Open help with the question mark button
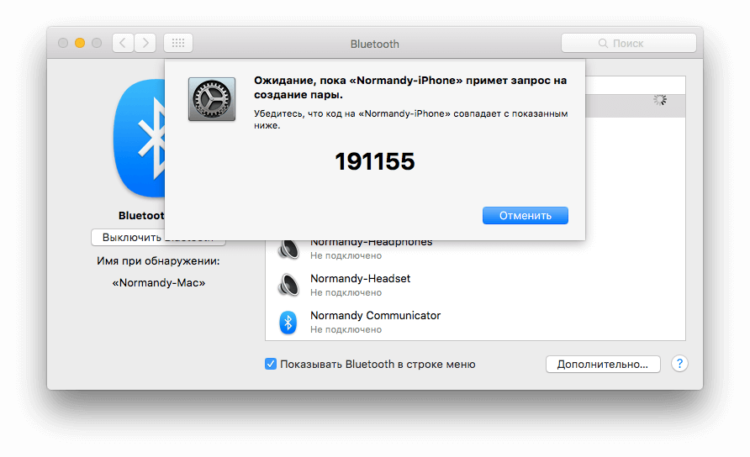The height and width of the screenshot is (457, 750). coord(679,364)
